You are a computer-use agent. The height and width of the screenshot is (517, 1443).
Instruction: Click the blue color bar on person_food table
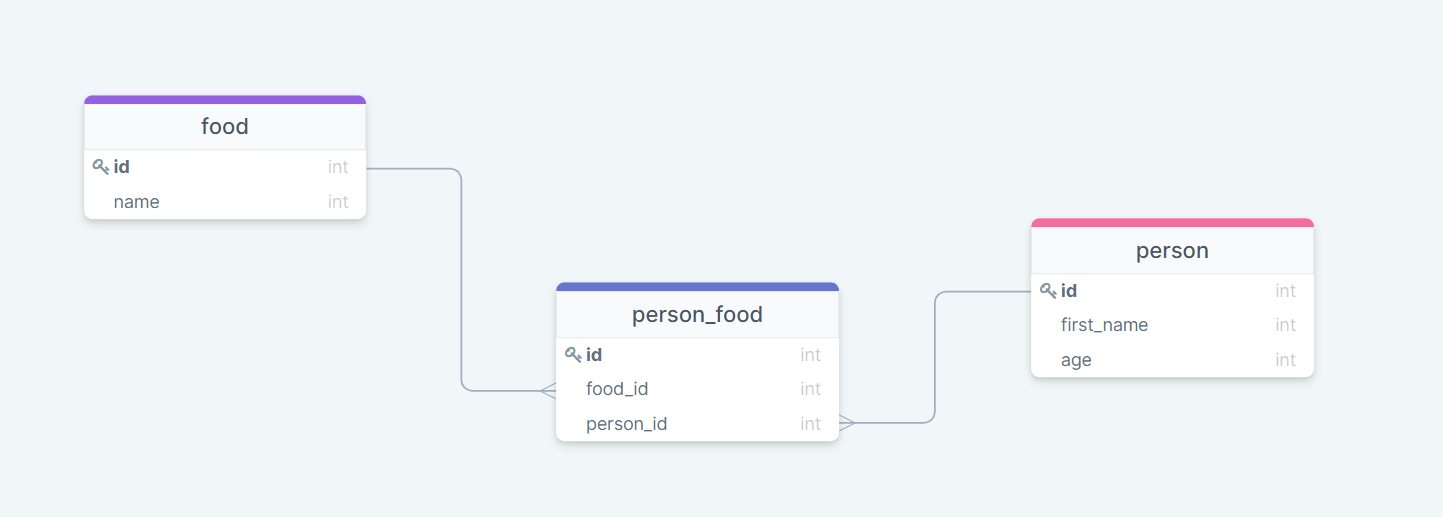pos(697,287)
